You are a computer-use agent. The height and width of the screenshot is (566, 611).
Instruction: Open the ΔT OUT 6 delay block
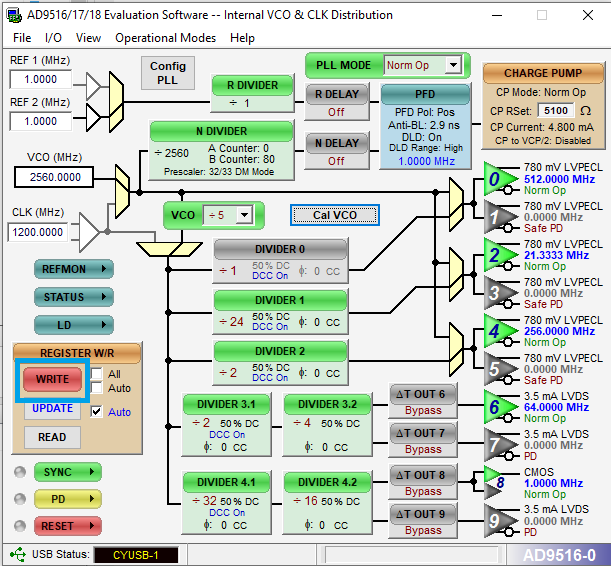[x=423, y=401]
